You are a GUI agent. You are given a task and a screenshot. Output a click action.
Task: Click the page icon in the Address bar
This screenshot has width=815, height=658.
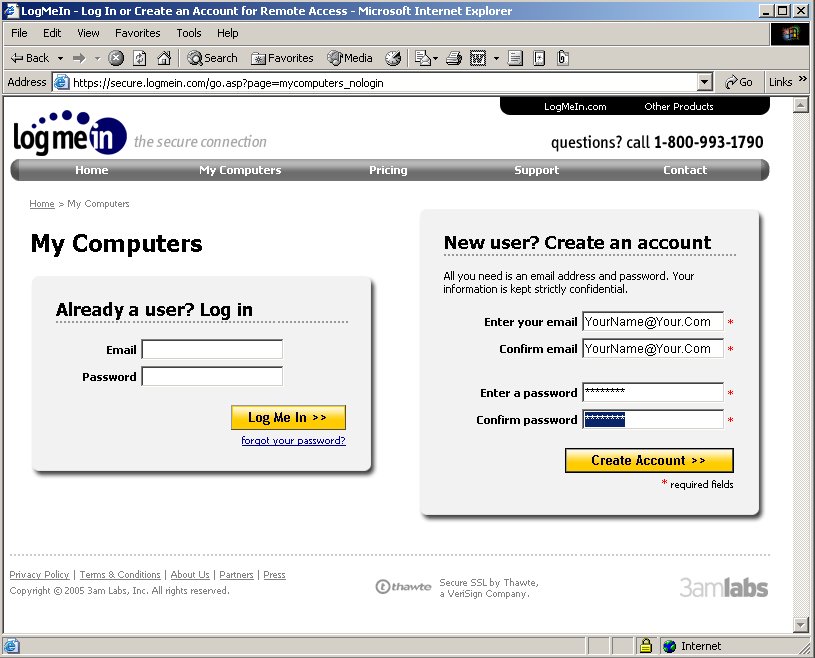(x=62, y=83)
